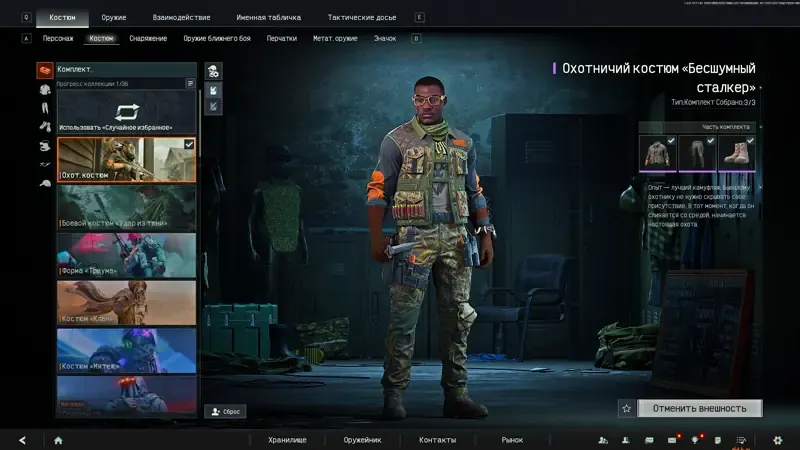800x450 pixels.
Task: Open game settings gear
Action: pos(778,440)
